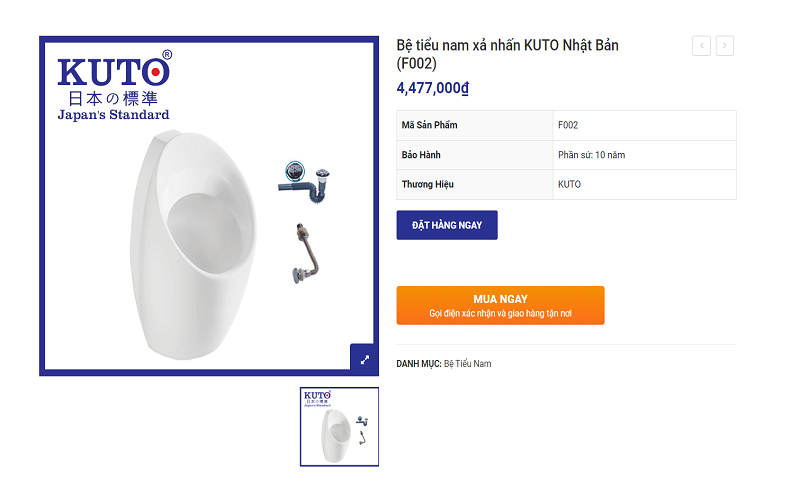This screenshot has width=800, height=500.
Task: Click the product title Bệ tiểu nam
Action: click(x=507, y=54)
